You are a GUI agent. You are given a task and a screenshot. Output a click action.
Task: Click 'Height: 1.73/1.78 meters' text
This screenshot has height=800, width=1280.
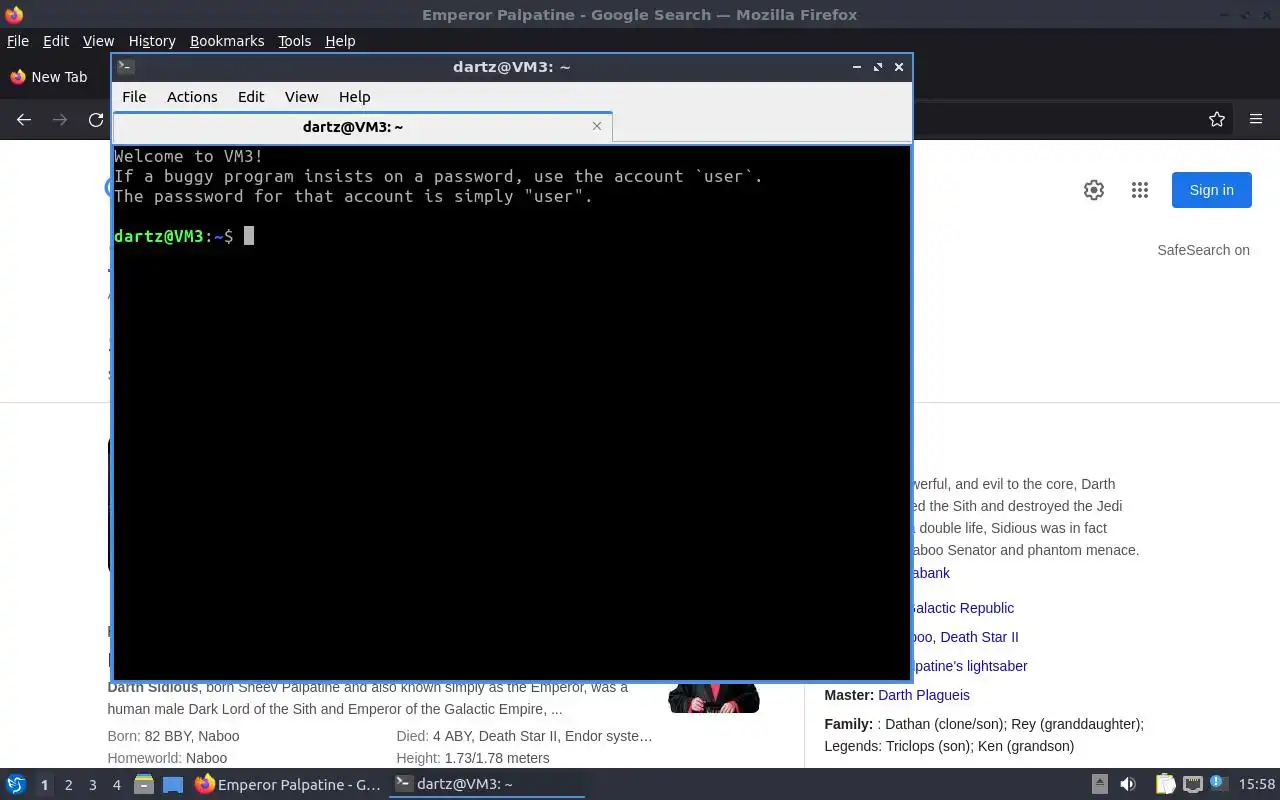(473, 758)
